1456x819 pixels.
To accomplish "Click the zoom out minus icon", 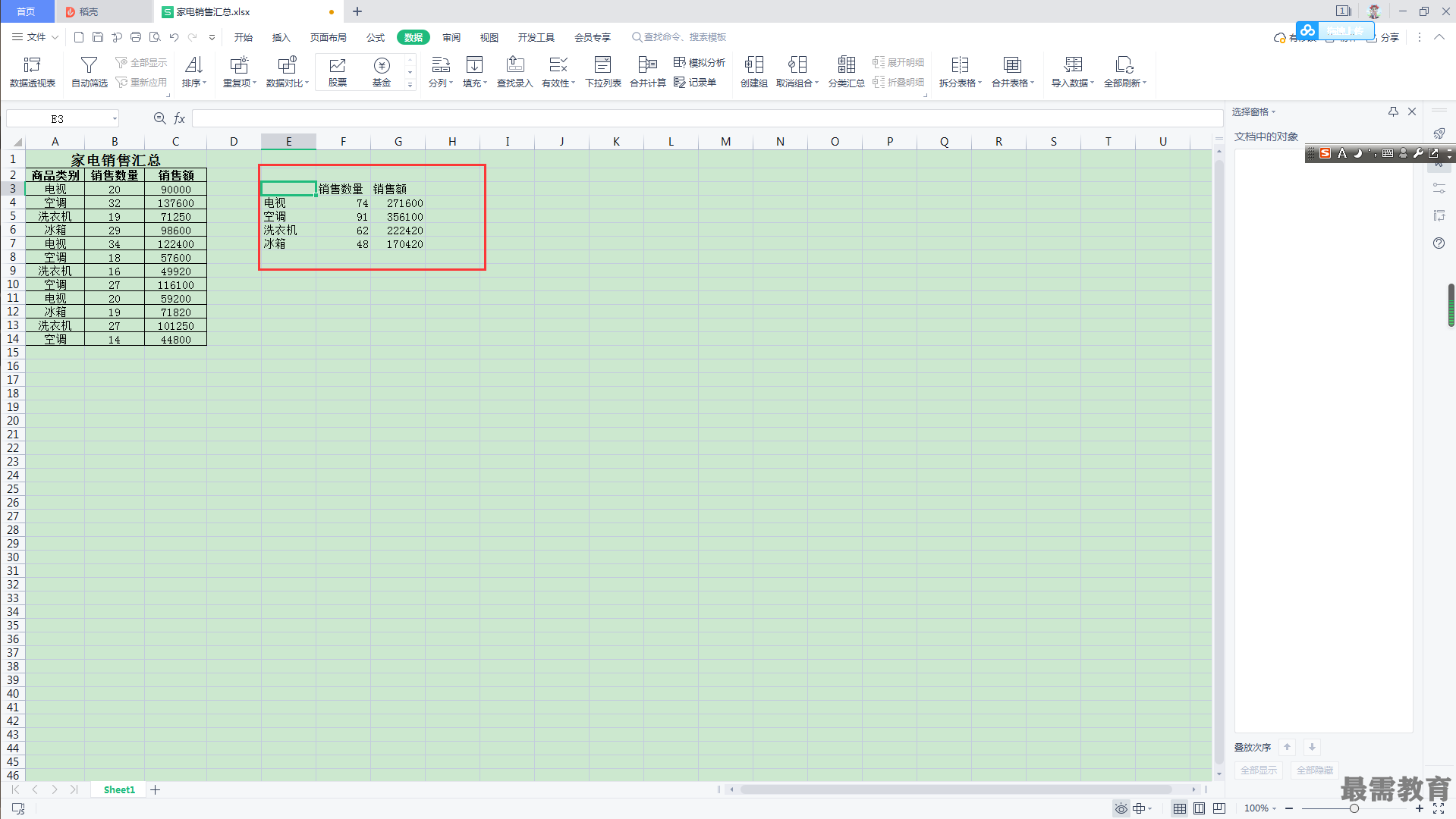I will click(x=1289, y=808).
